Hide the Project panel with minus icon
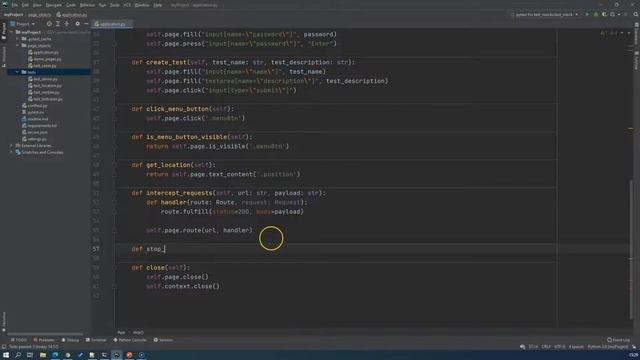Viewport: 640px width, 360px height. coord(86,24)
